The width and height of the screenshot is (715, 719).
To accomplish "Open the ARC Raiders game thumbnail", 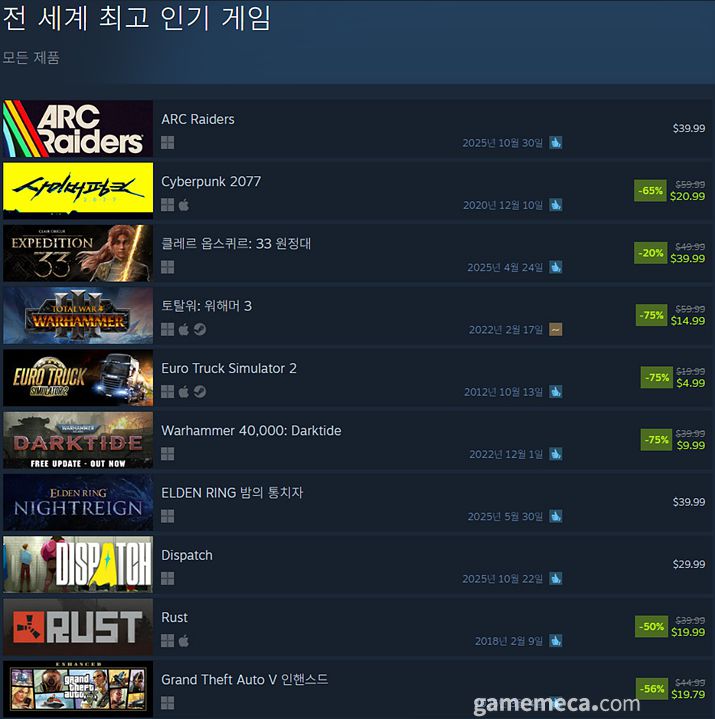I will coord(78,129).
